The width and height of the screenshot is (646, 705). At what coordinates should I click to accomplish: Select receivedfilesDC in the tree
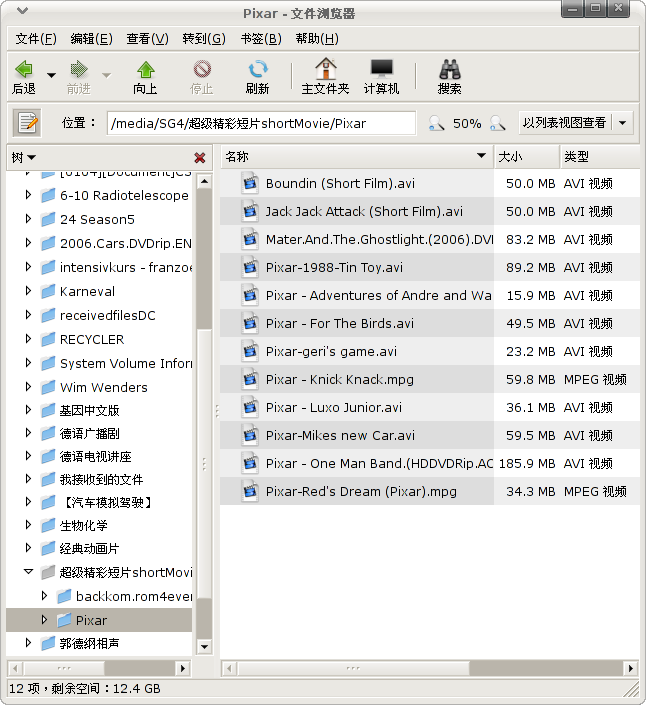[107, 315]
